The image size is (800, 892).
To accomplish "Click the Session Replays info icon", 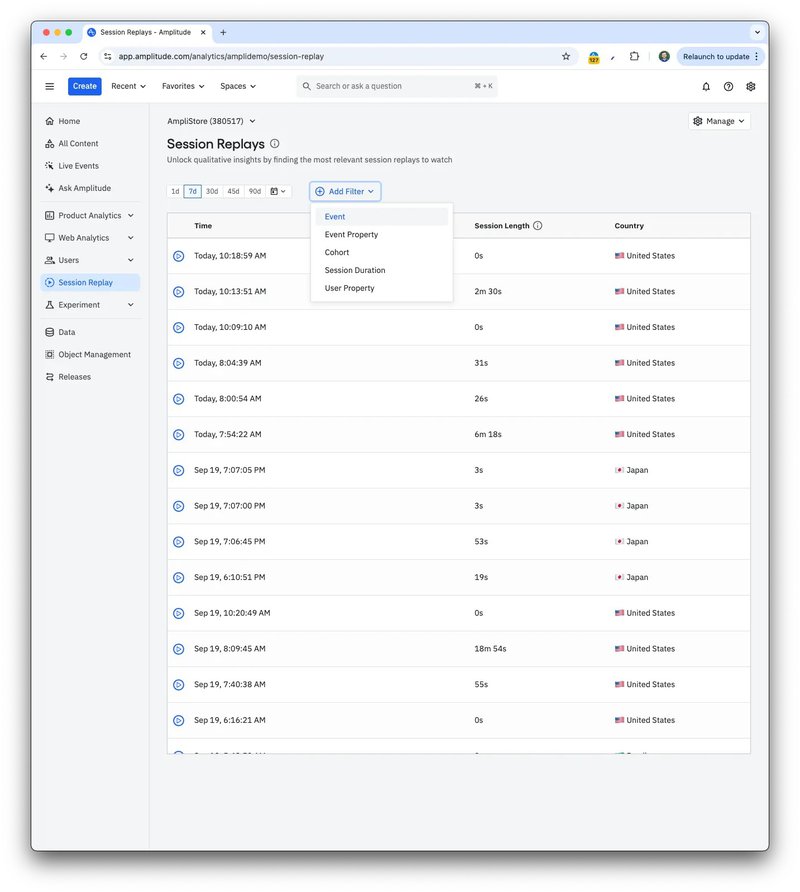I will (x=275, y=144).
